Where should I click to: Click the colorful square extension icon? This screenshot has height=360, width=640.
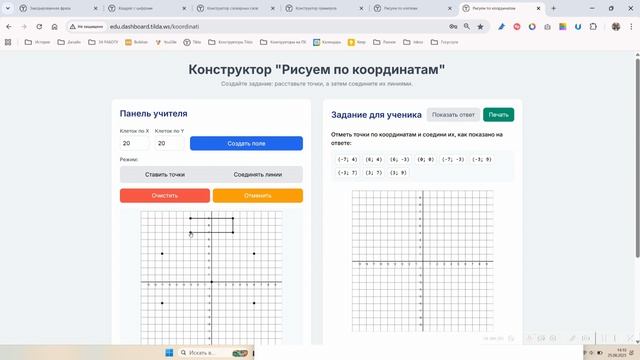[563, 27]
